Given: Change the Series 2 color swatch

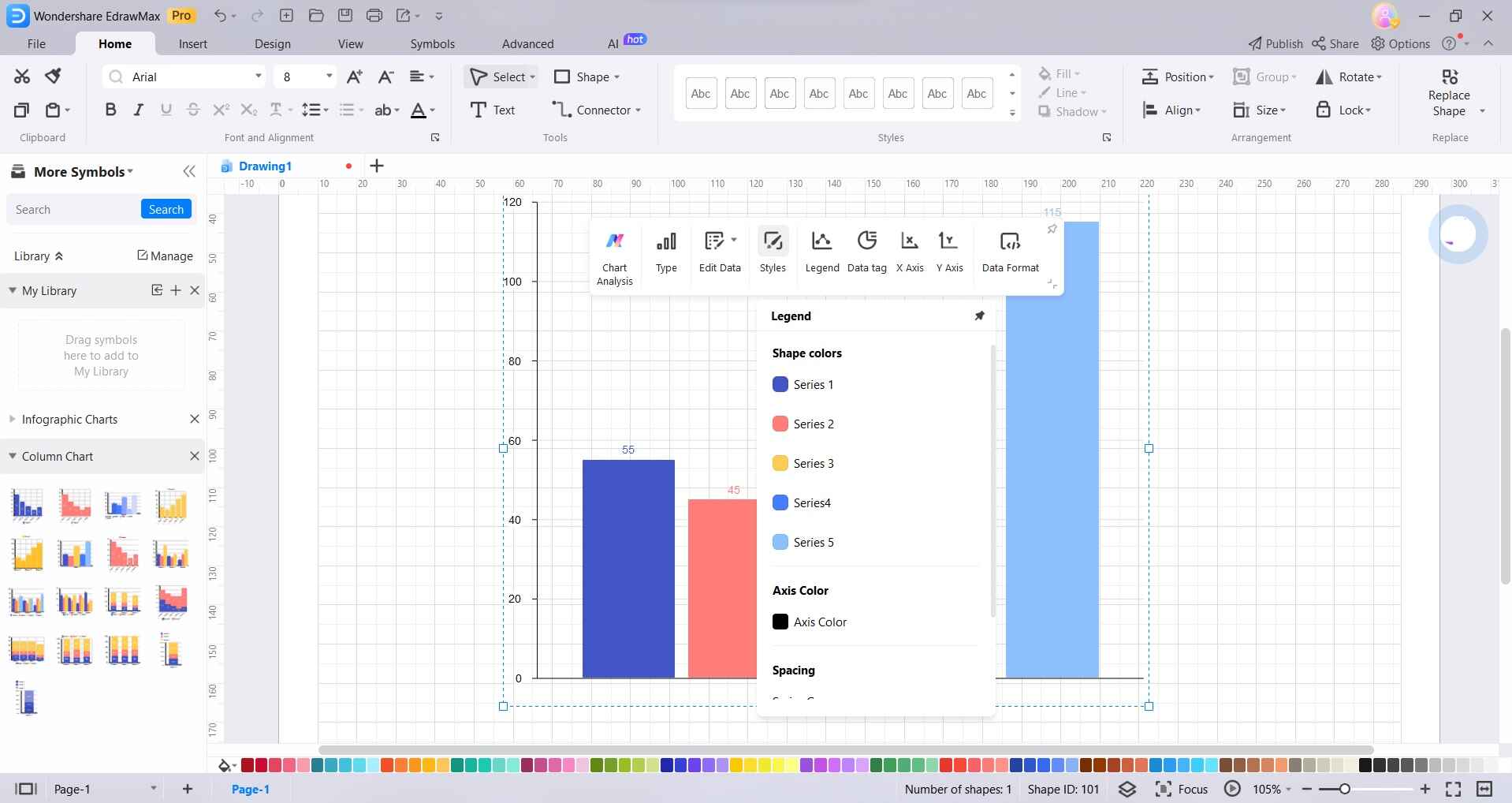Looking at the screenshot, I should click(x=780, y=424).
